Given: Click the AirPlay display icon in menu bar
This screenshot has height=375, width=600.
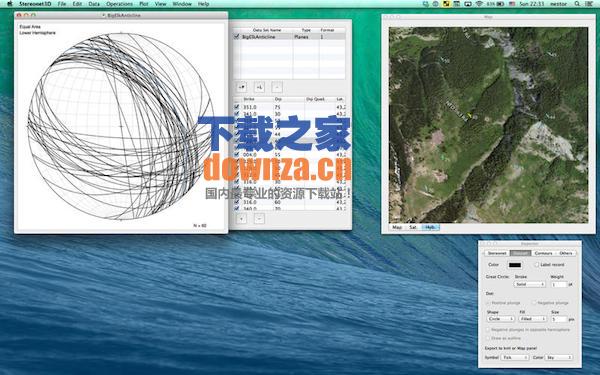Looking at the screenshot, I should 468,4.
